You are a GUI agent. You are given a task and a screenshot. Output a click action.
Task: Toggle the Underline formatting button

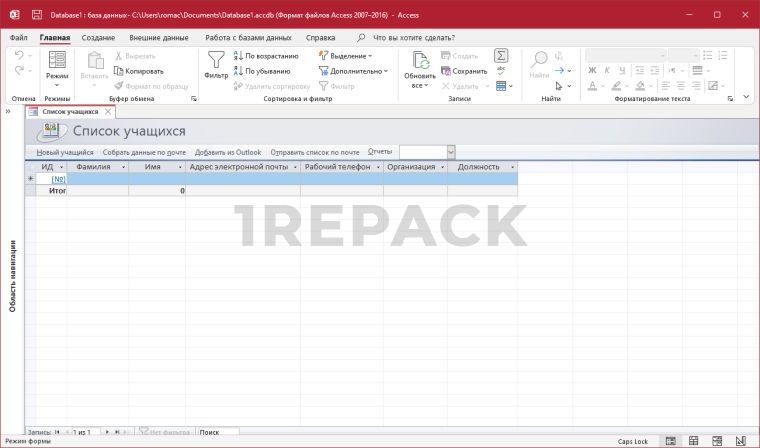(x=620, y=71)
